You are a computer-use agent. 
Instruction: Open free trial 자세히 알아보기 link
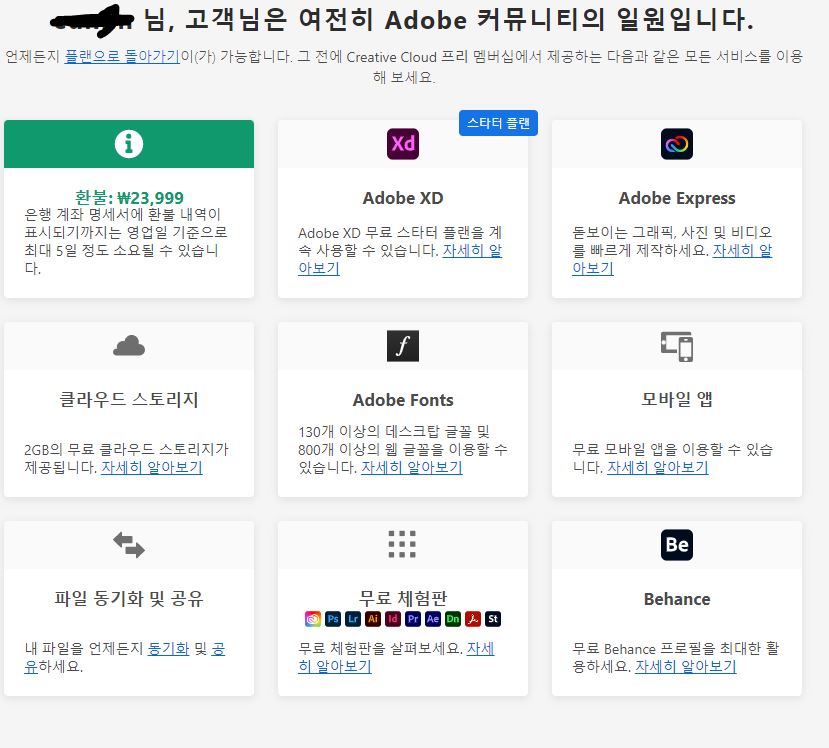point(335,667)
